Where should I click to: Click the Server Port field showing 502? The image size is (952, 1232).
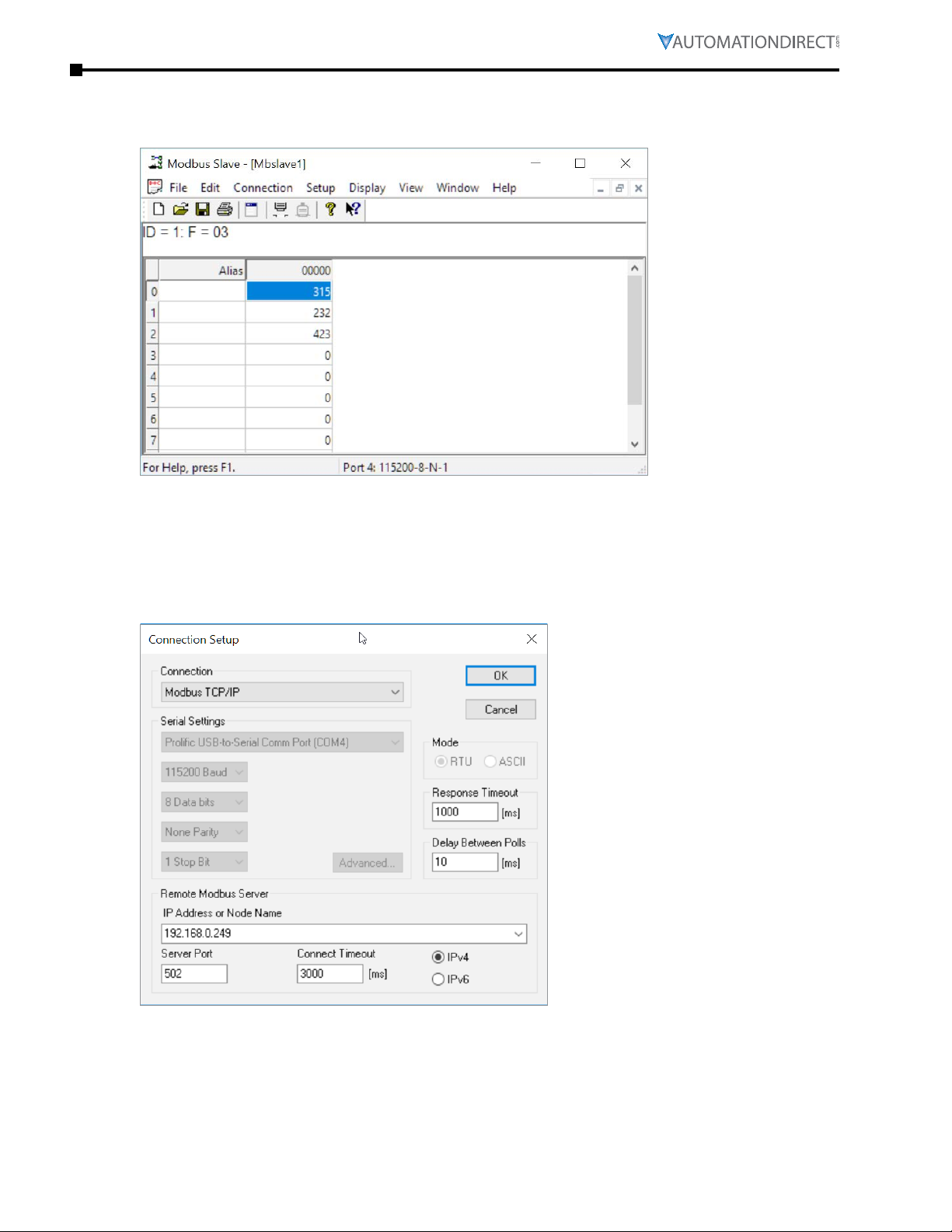point(194,974)
